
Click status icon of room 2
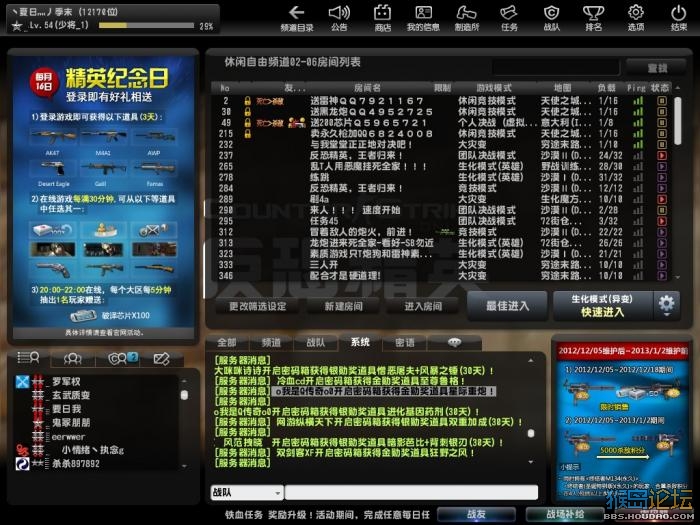pos(662,101)
